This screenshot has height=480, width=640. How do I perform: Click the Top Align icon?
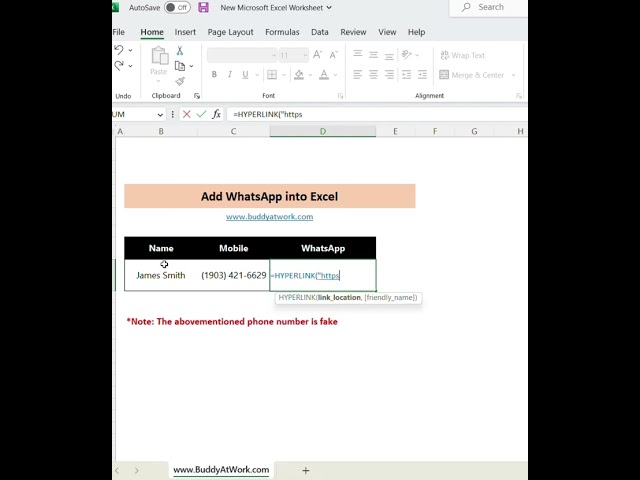(x=358, y=54)
